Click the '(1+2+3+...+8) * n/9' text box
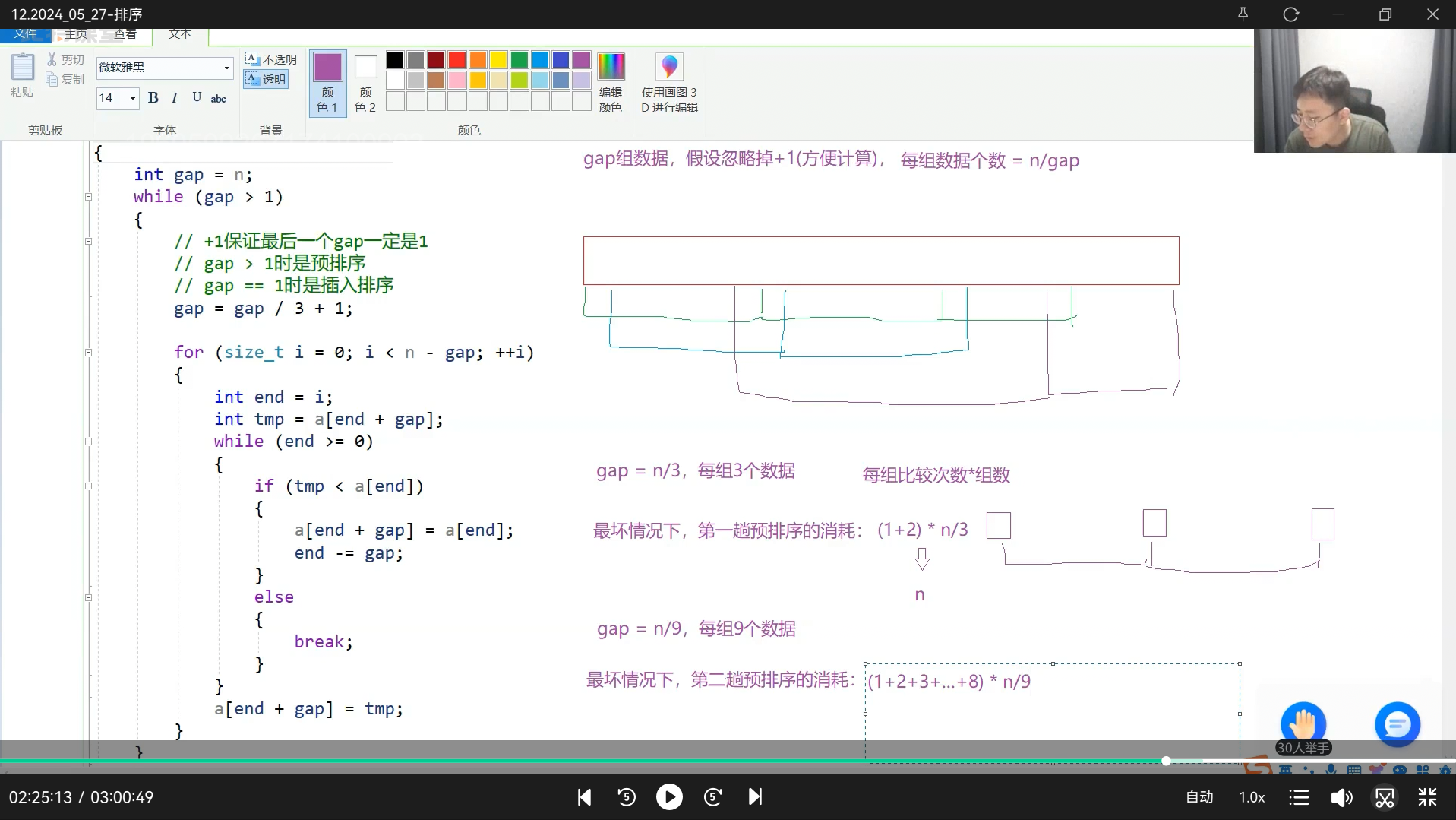Screen dimensions: 1456x820 pyautogui.click(x=1052, y=713)
